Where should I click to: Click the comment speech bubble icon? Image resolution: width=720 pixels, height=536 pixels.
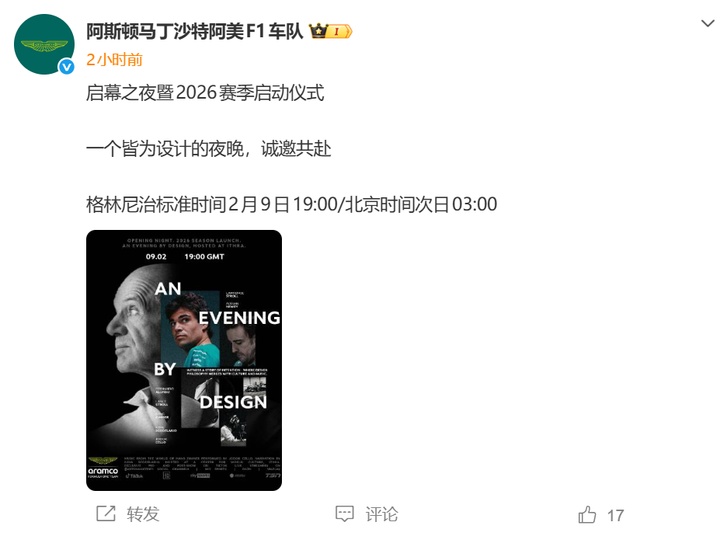tap(344, 514)
